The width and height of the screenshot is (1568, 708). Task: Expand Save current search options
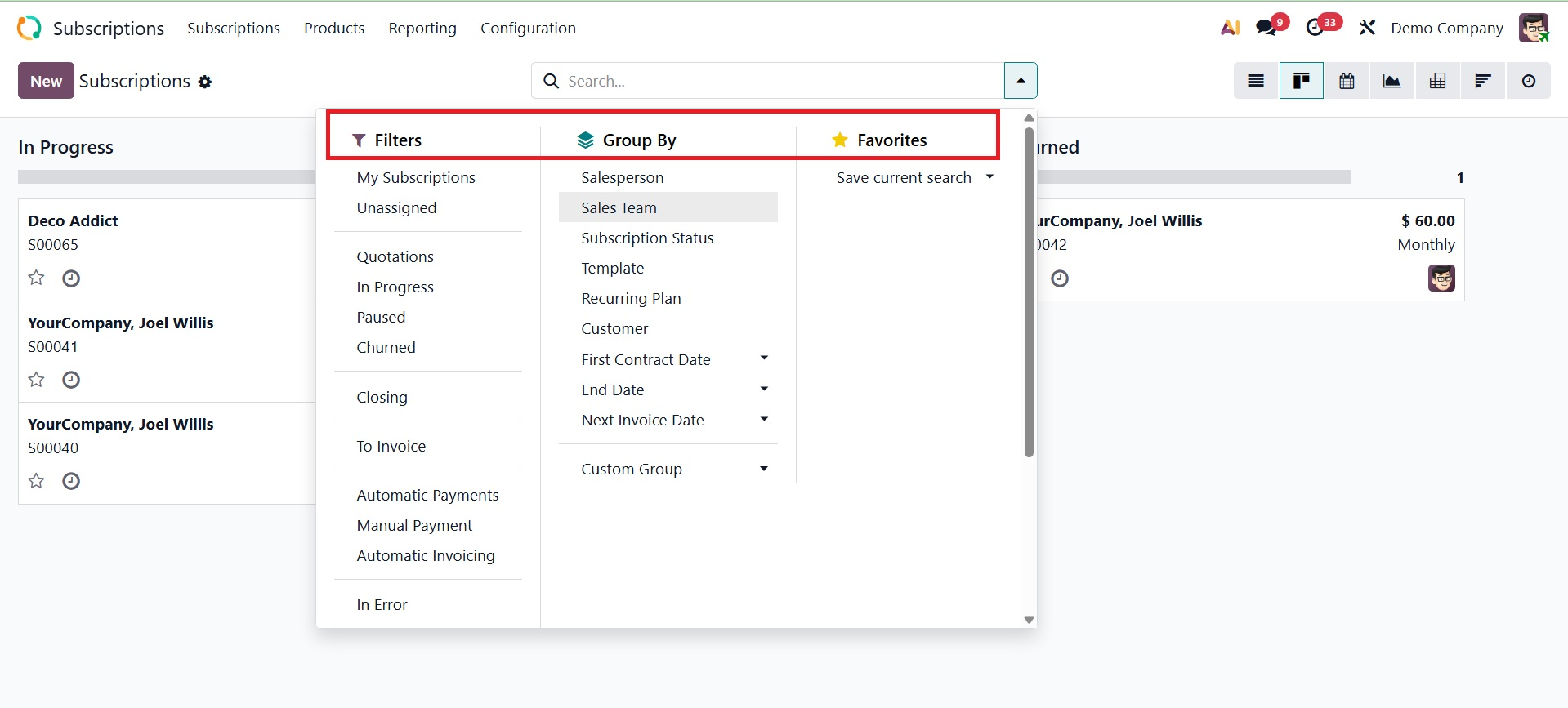coord(989,176)
